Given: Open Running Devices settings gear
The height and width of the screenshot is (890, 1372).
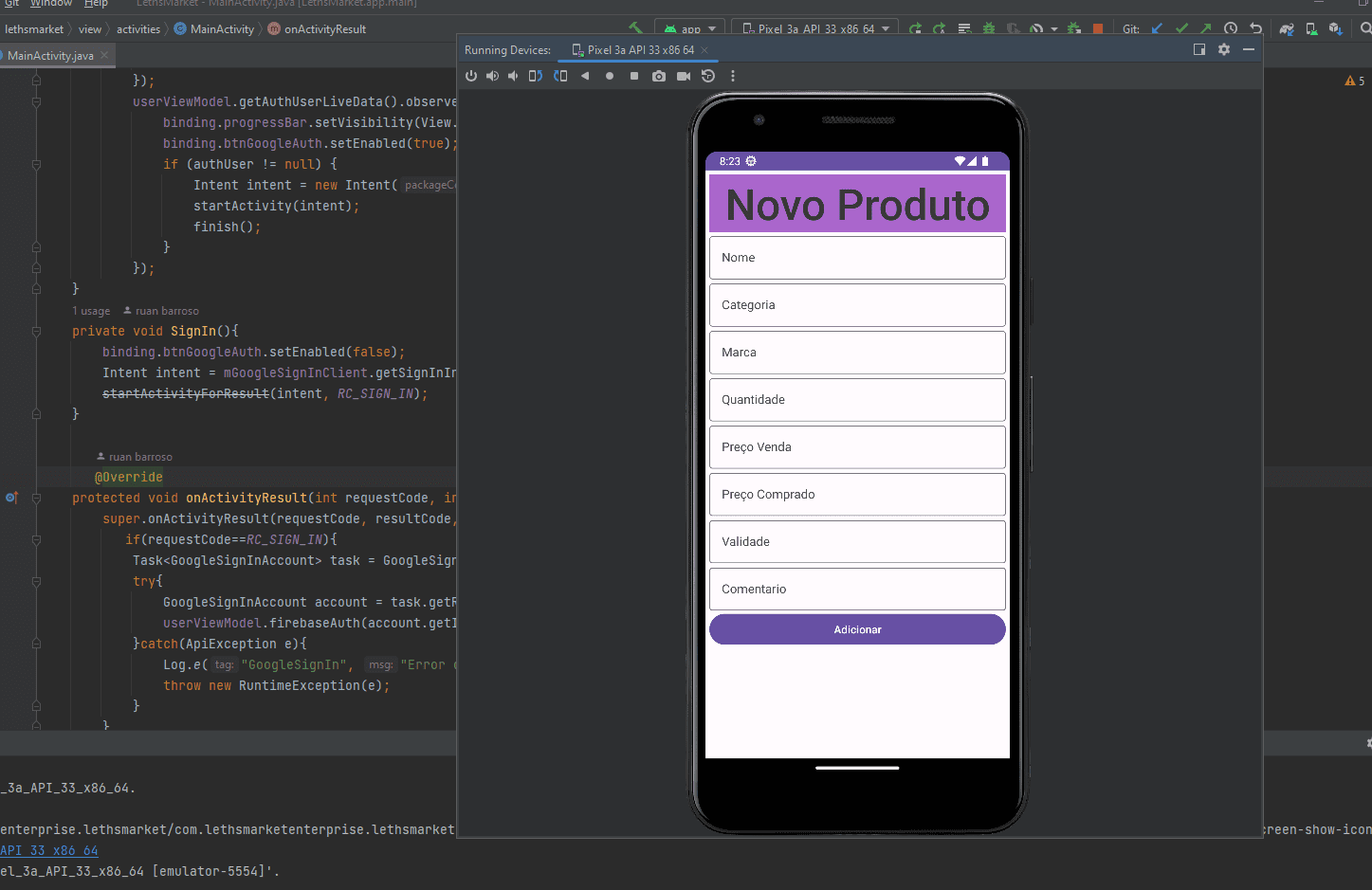Looking at the screenshot, I should pos(1224,49).
